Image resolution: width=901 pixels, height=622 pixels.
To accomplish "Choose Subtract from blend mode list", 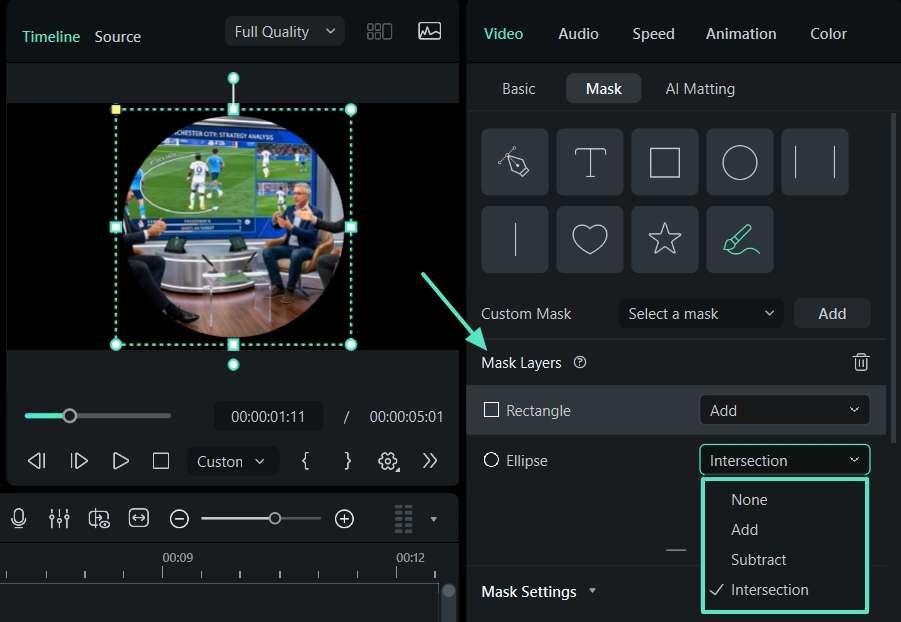I will pyautogui.click(x=784, y=559).
